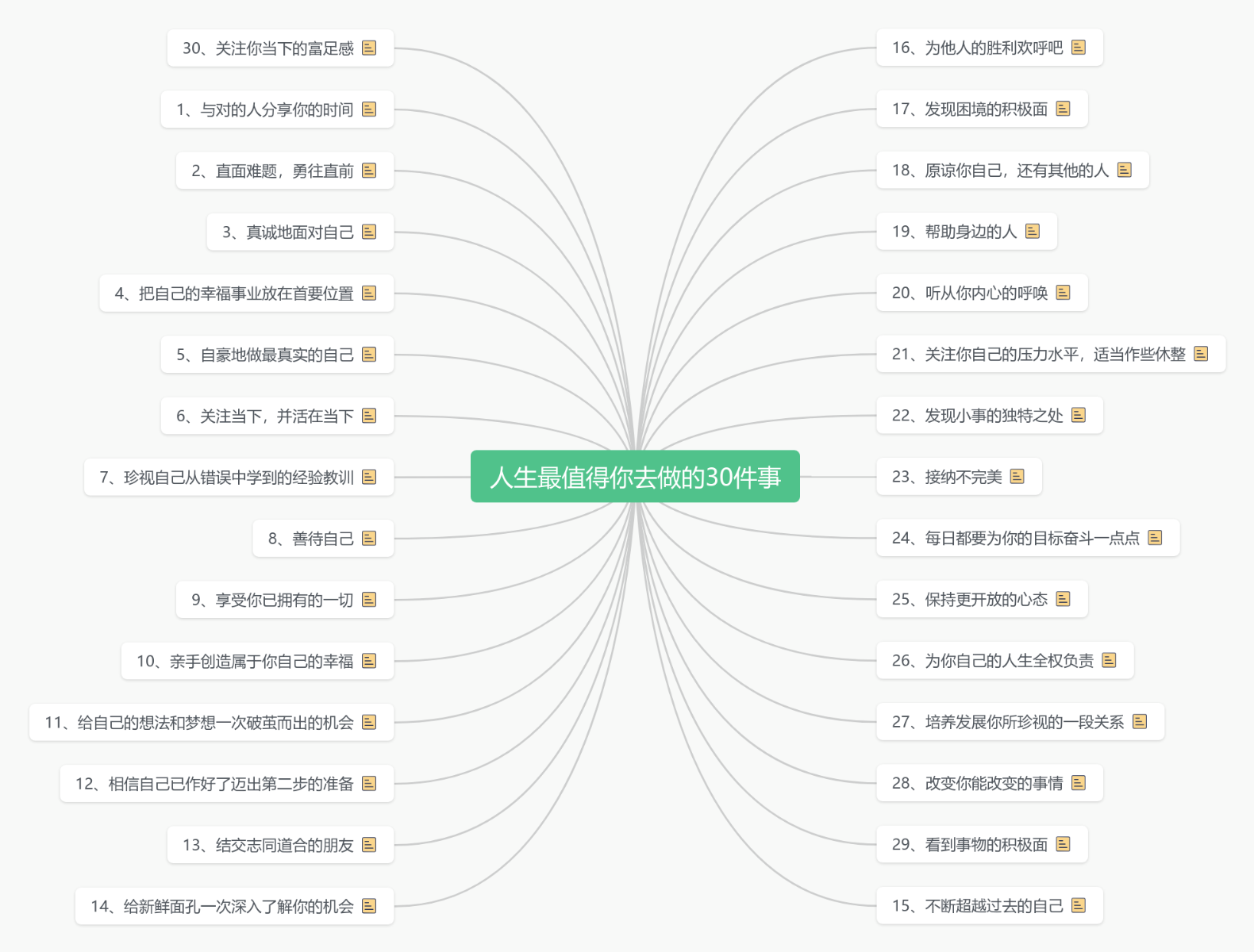Open note icon for 结交志同道合的朋友
Viewport: 1254px width, 952px height.
[369, 844]
